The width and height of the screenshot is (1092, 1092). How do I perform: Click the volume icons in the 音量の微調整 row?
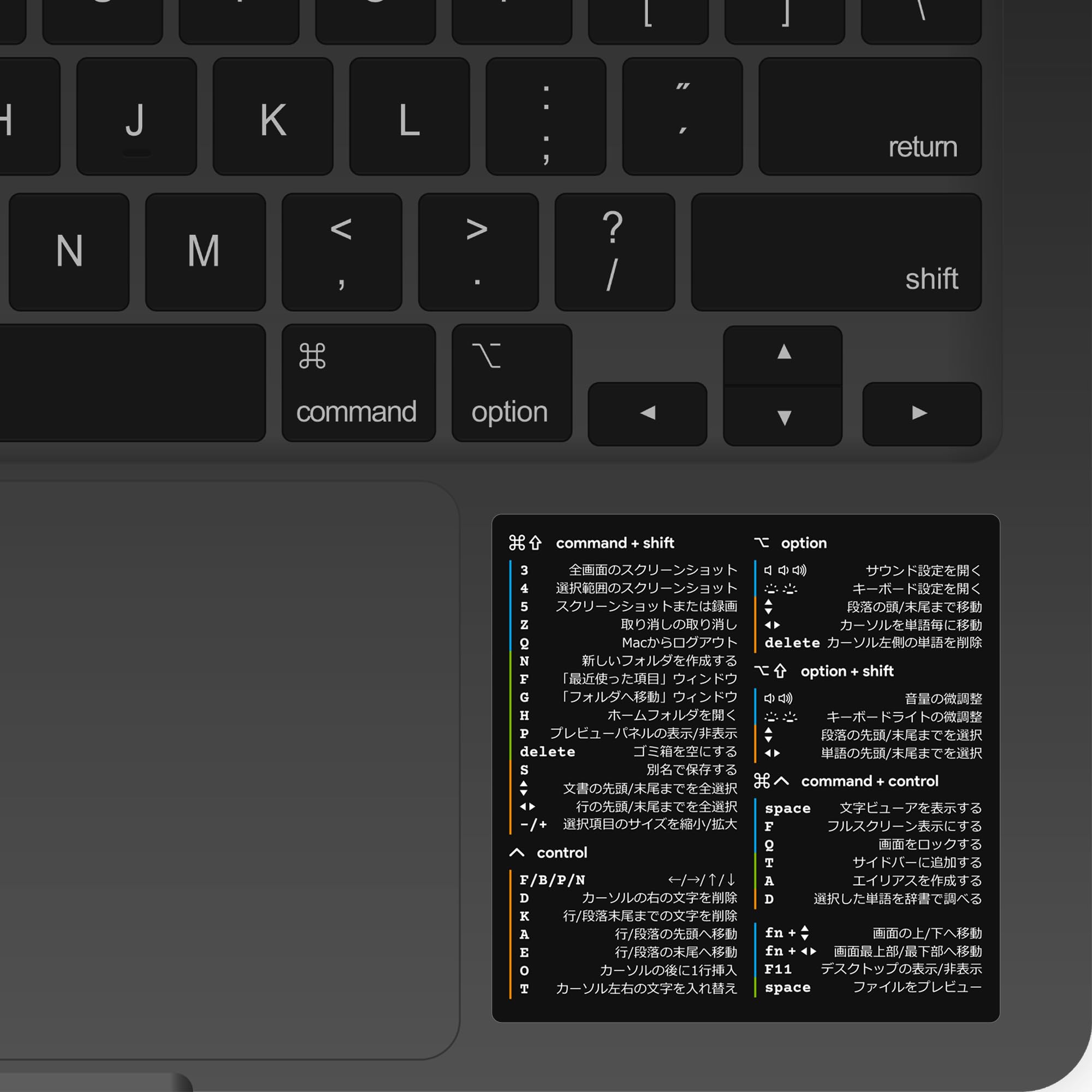point(778,699)
